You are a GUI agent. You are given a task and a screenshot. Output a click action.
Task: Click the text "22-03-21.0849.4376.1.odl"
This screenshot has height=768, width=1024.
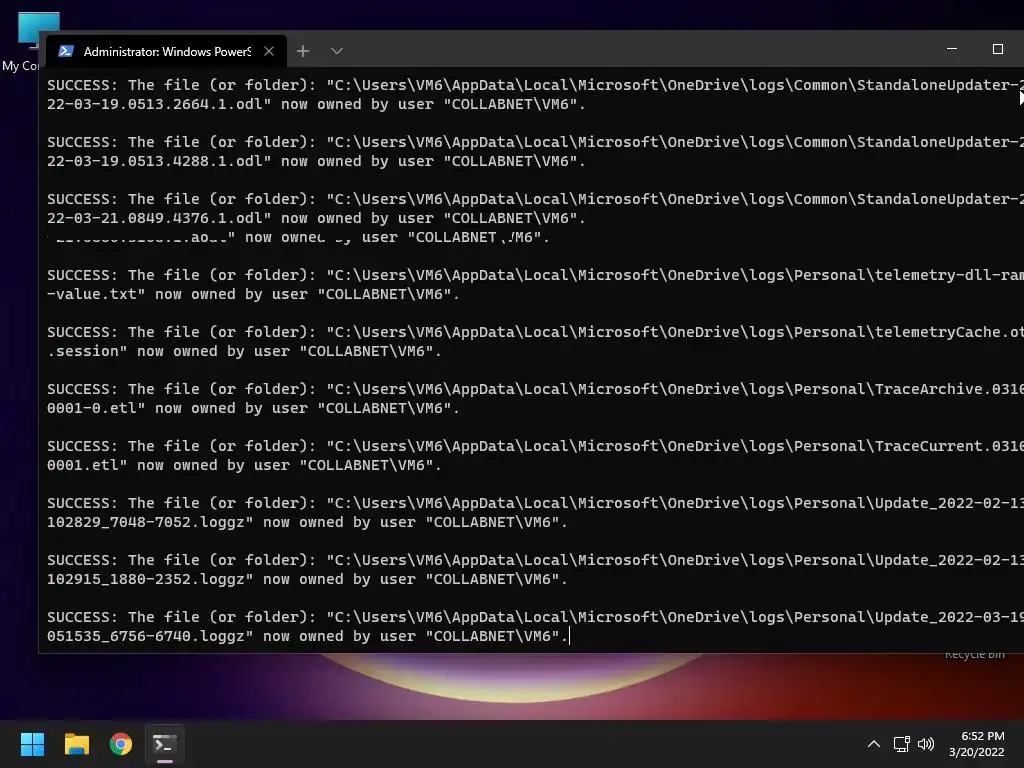tap(155, 218)
